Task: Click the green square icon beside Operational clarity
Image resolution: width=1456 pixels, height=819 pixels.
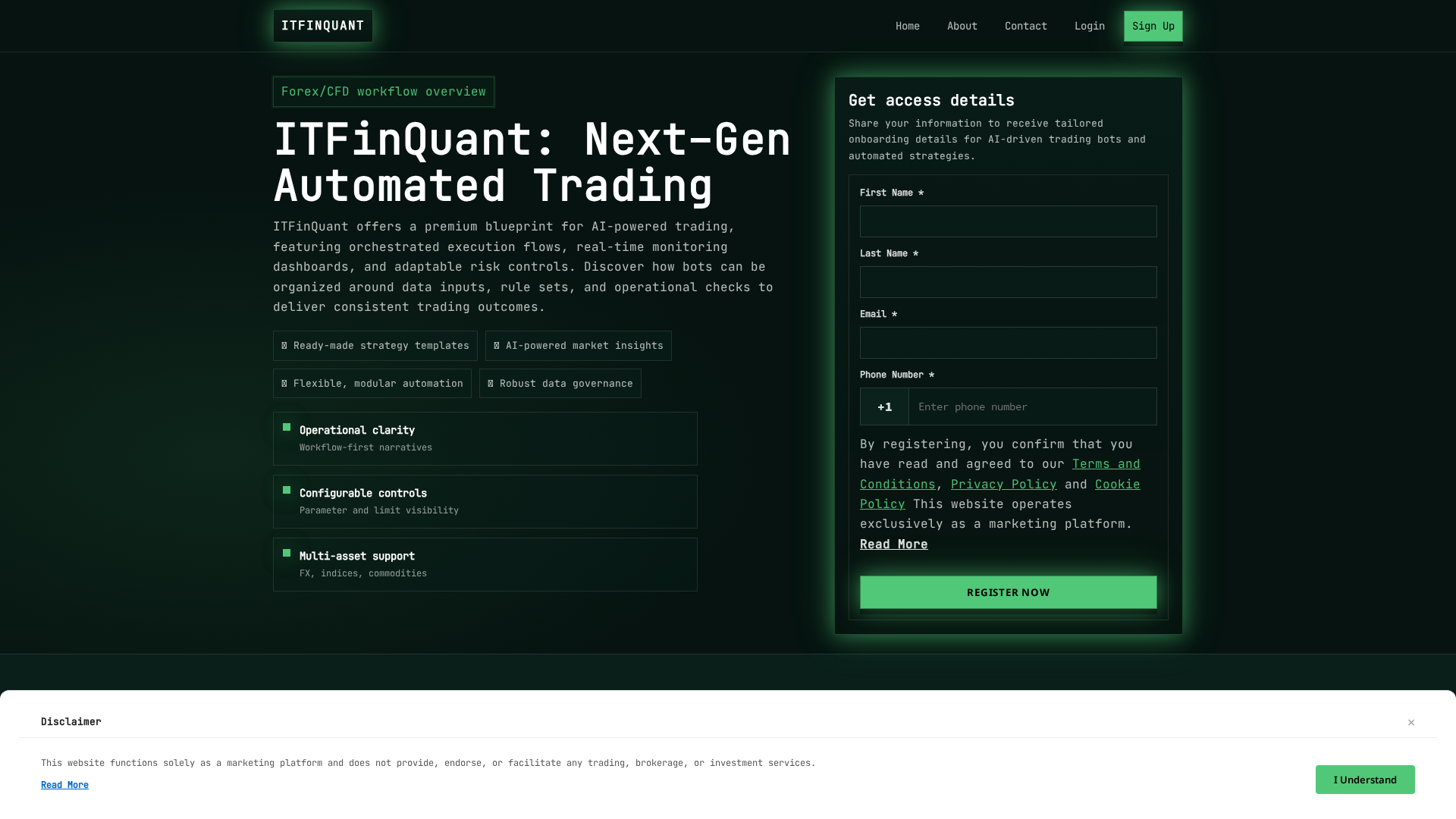Action: coord(287,427)
